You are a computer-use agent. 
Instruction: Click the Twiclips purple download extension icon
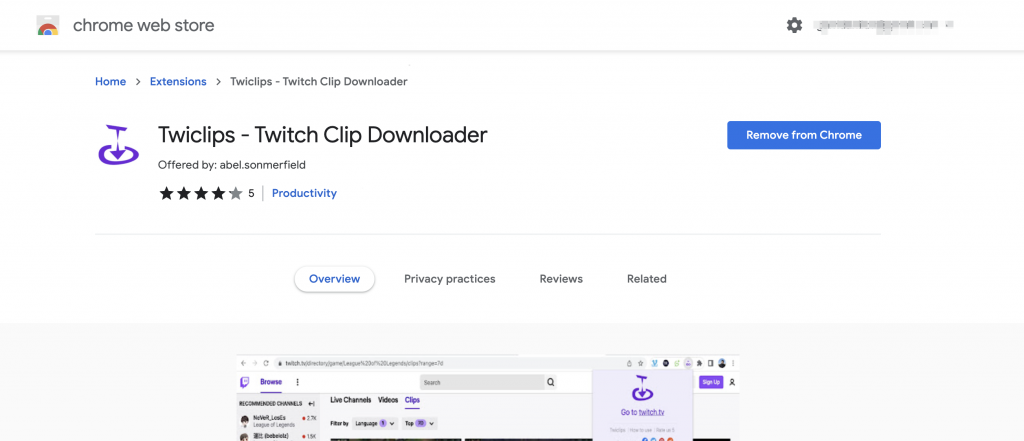pos(119,144)
